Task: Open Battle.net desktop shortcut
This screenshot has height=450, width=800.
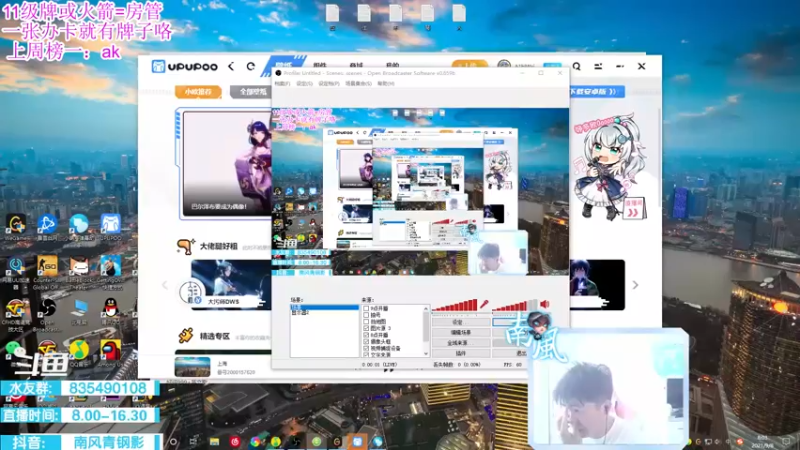Action: (x=47, y=224)
